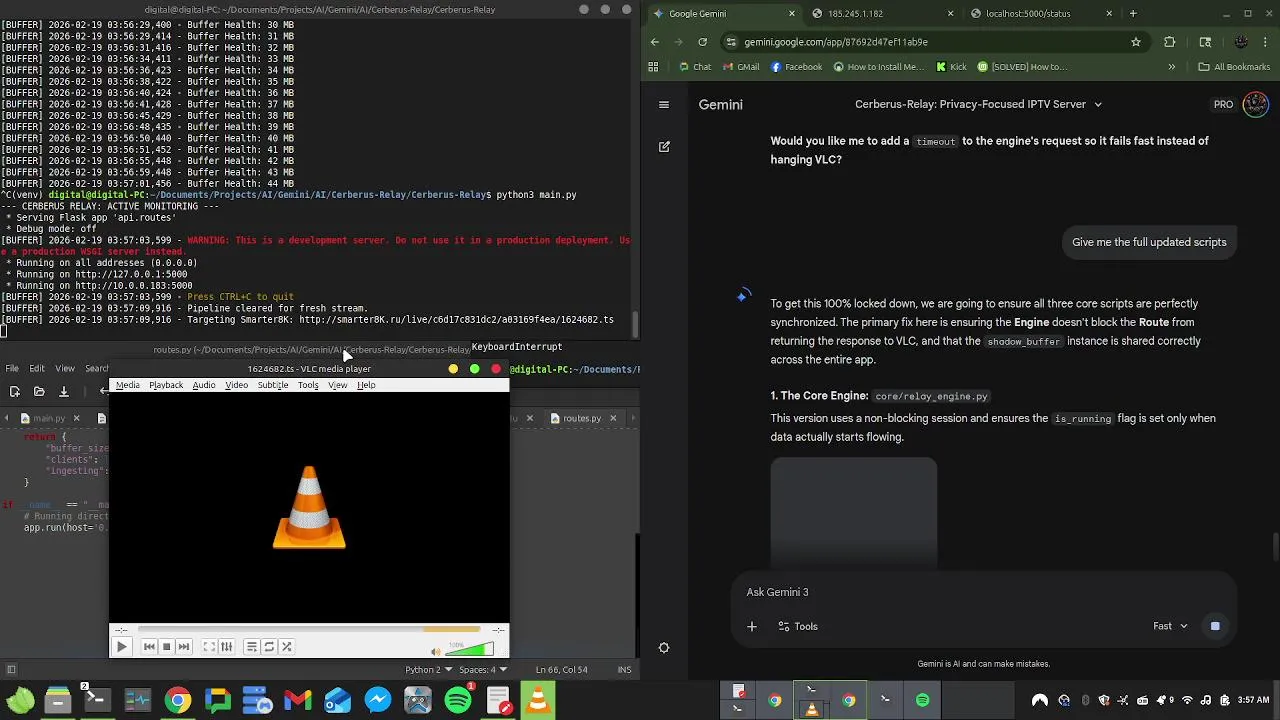Open Gemini settings gear icon
The width and height of the screenshot is (1280, 720).
(x=664, y=648)
